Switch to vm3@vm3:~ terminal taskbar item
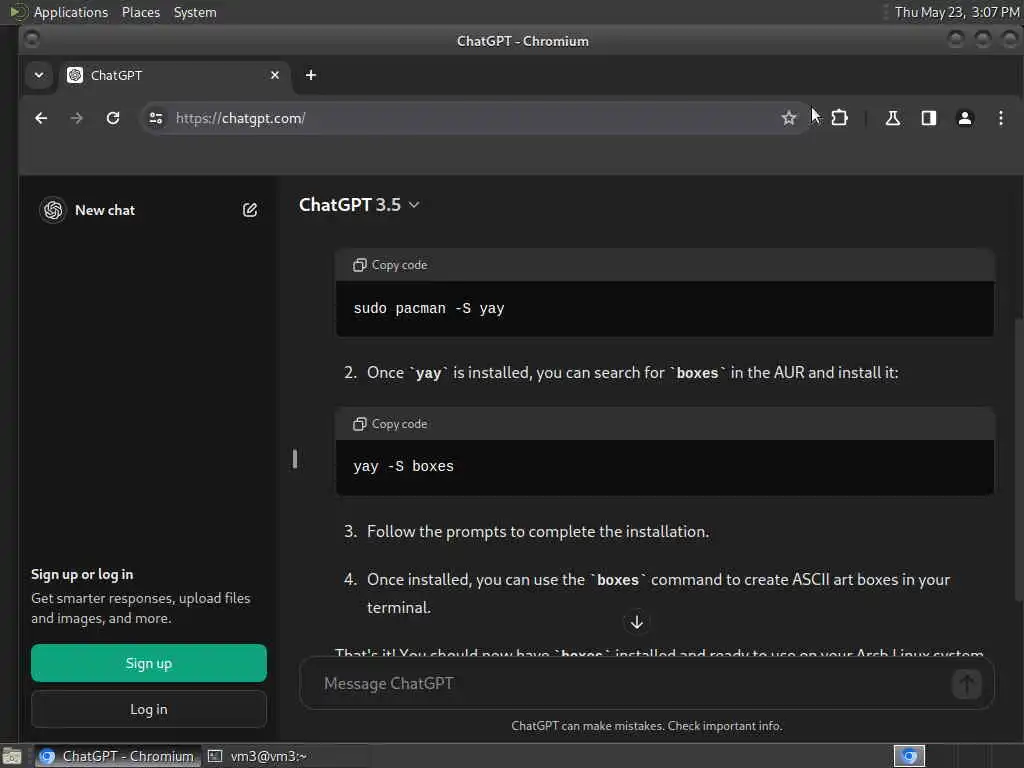This screenshot has height=768, width=1024. tap(258, 756)
